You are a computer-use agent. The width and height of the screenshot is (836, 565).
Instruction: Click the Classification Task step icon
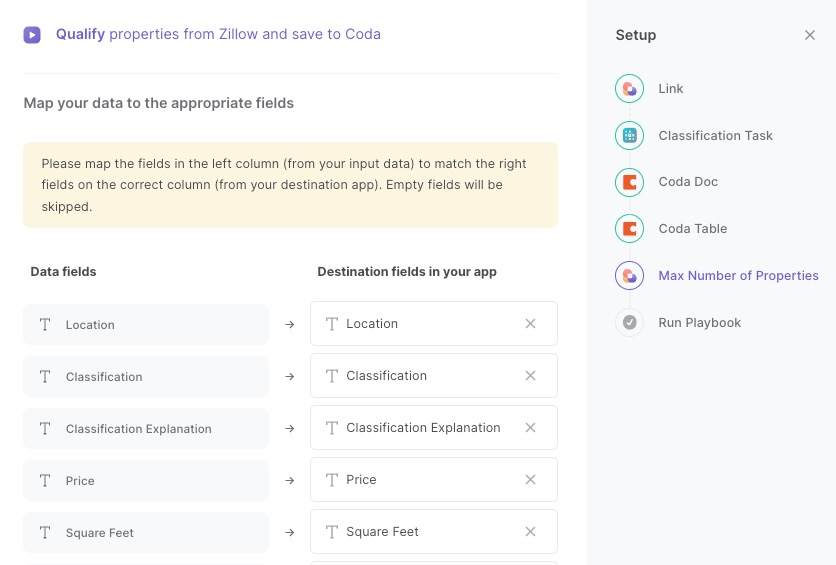[x=629, y=135]
